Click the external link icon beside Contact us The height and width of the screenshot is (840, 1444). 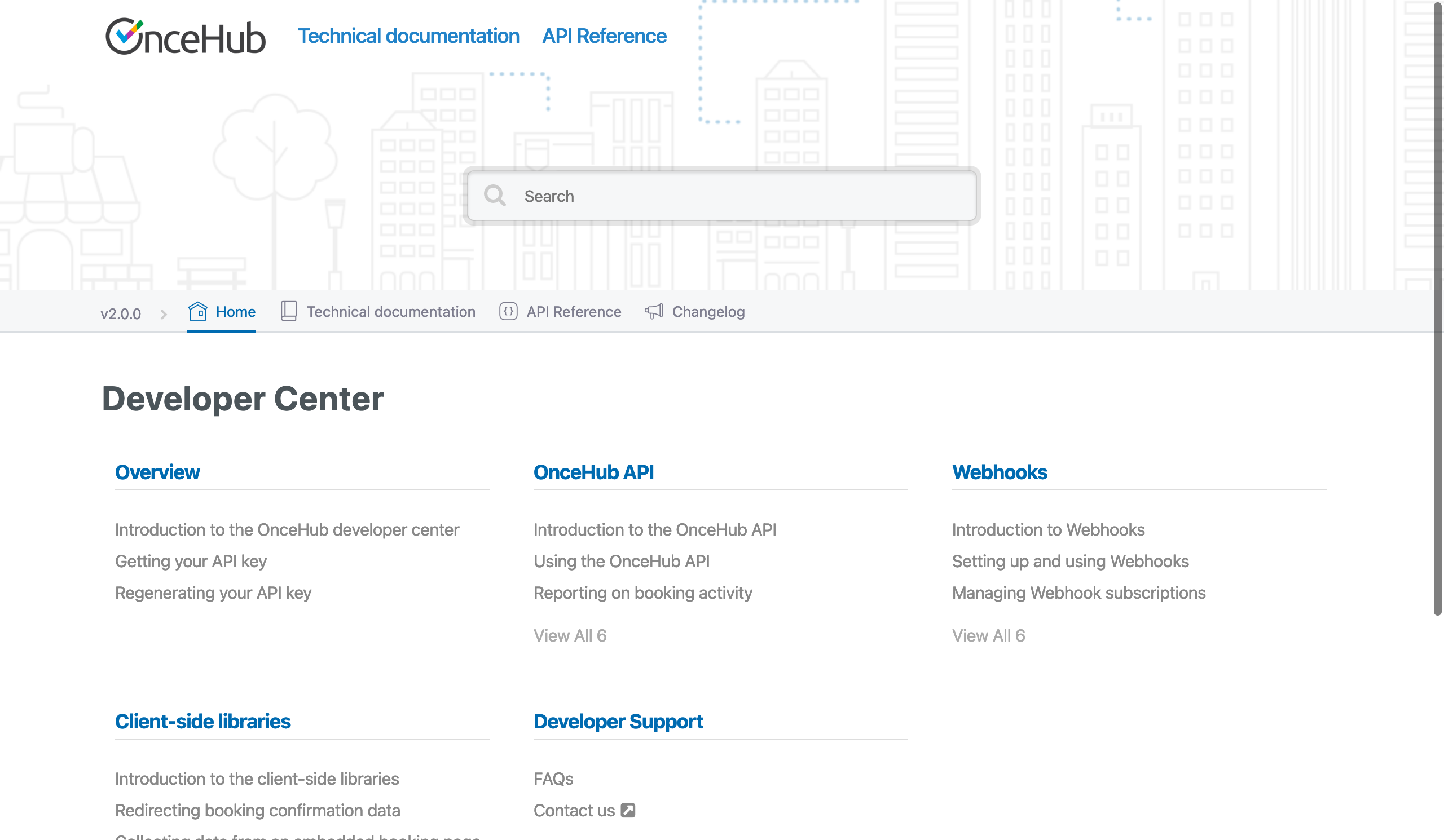[628, 811]
